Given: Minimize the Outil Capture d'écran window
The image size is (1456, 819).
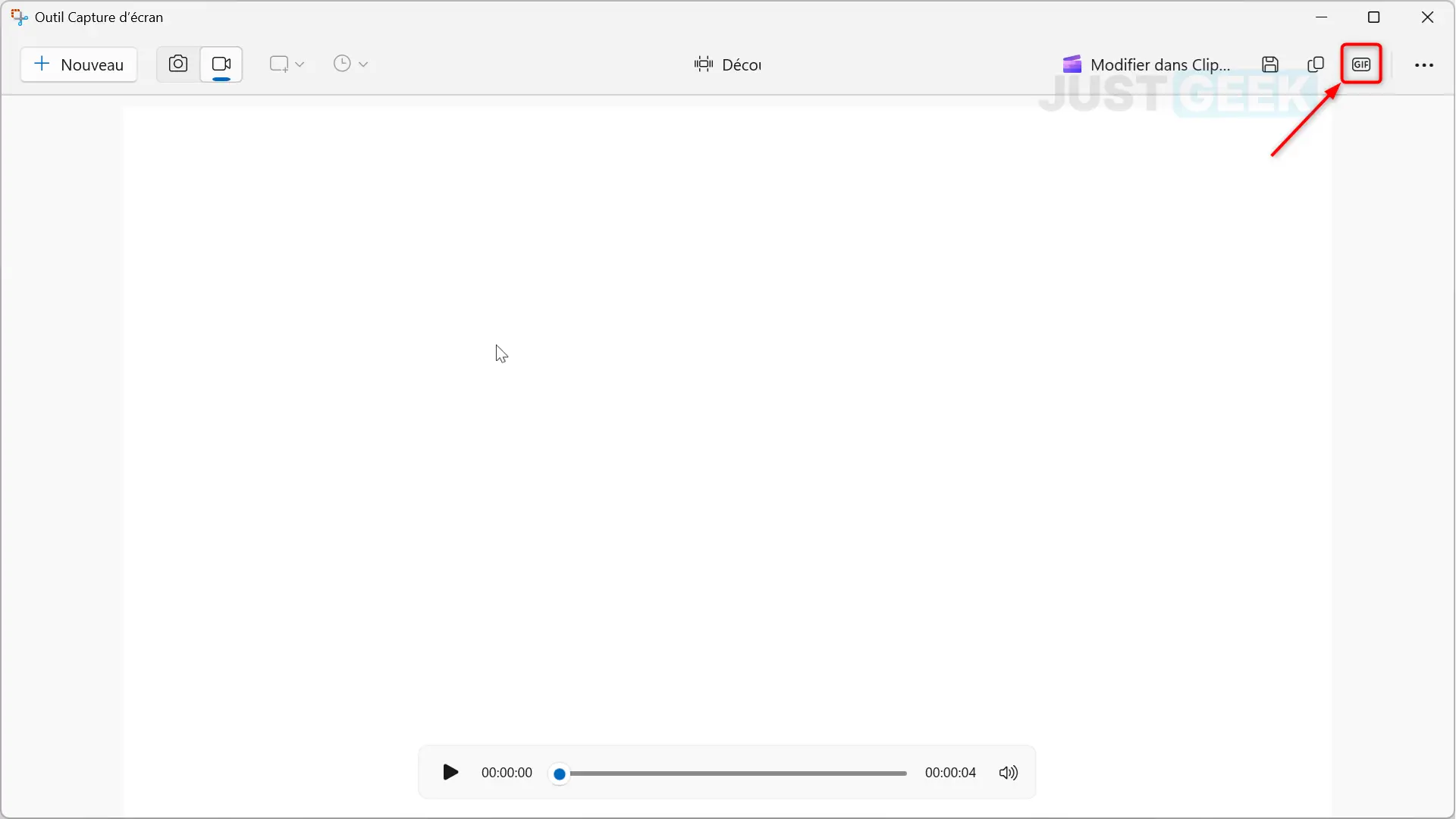Looking at the screenshot, I should 1322,17.
